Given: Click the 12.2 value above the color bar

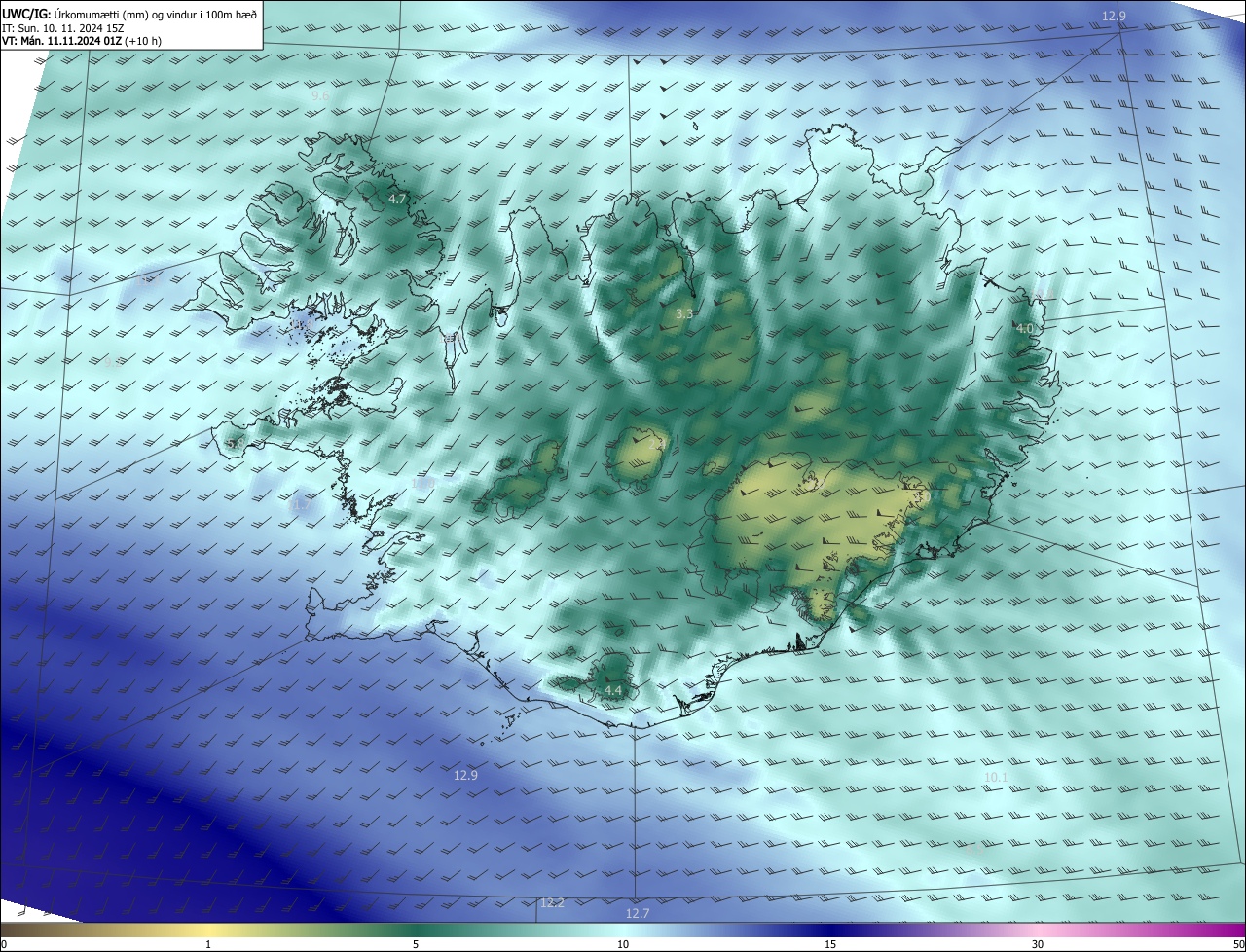Looking at the screenshot, I should point(552,902).
